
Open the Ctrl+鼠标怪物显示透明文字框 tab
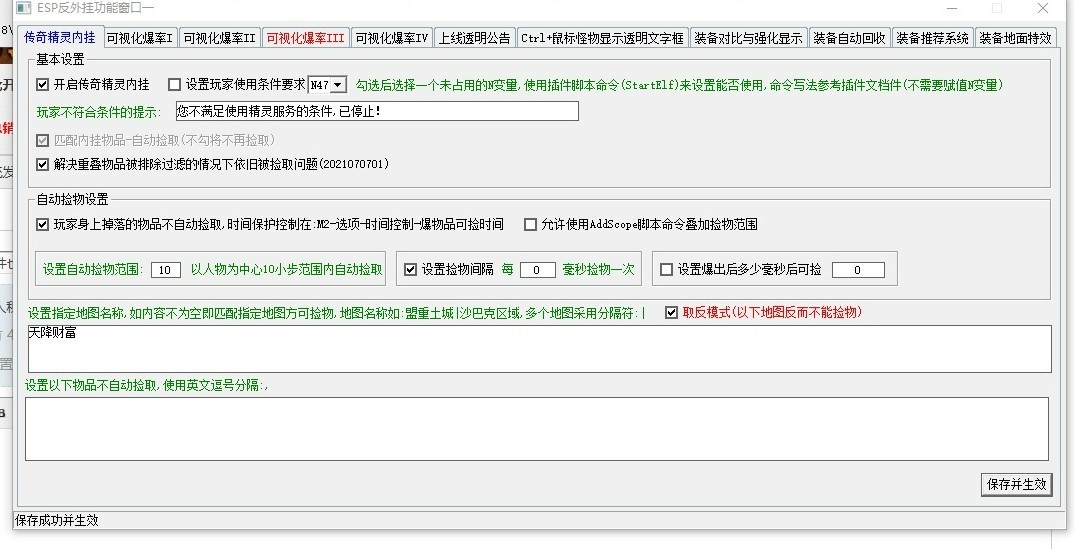[x=602, y=39]
